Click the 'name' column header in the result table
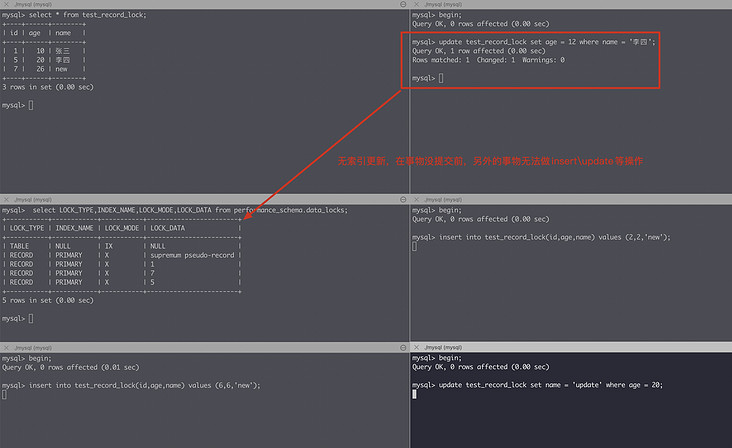This screenshot has height=448, width=732. point(63,33)
